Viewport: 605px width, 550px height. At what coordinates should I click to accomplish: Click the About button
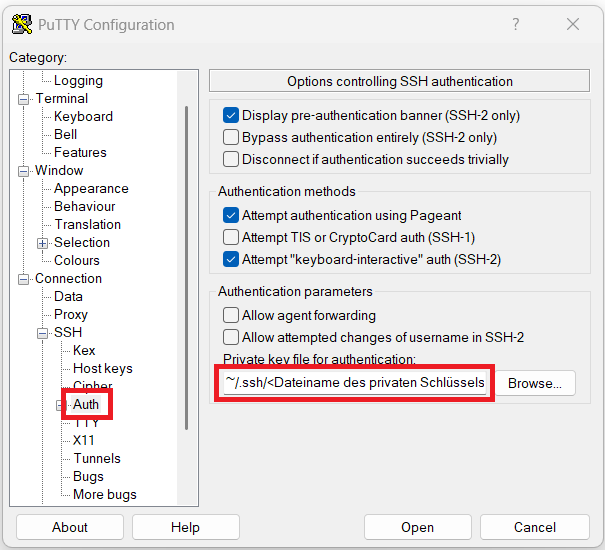coord(70,527)
